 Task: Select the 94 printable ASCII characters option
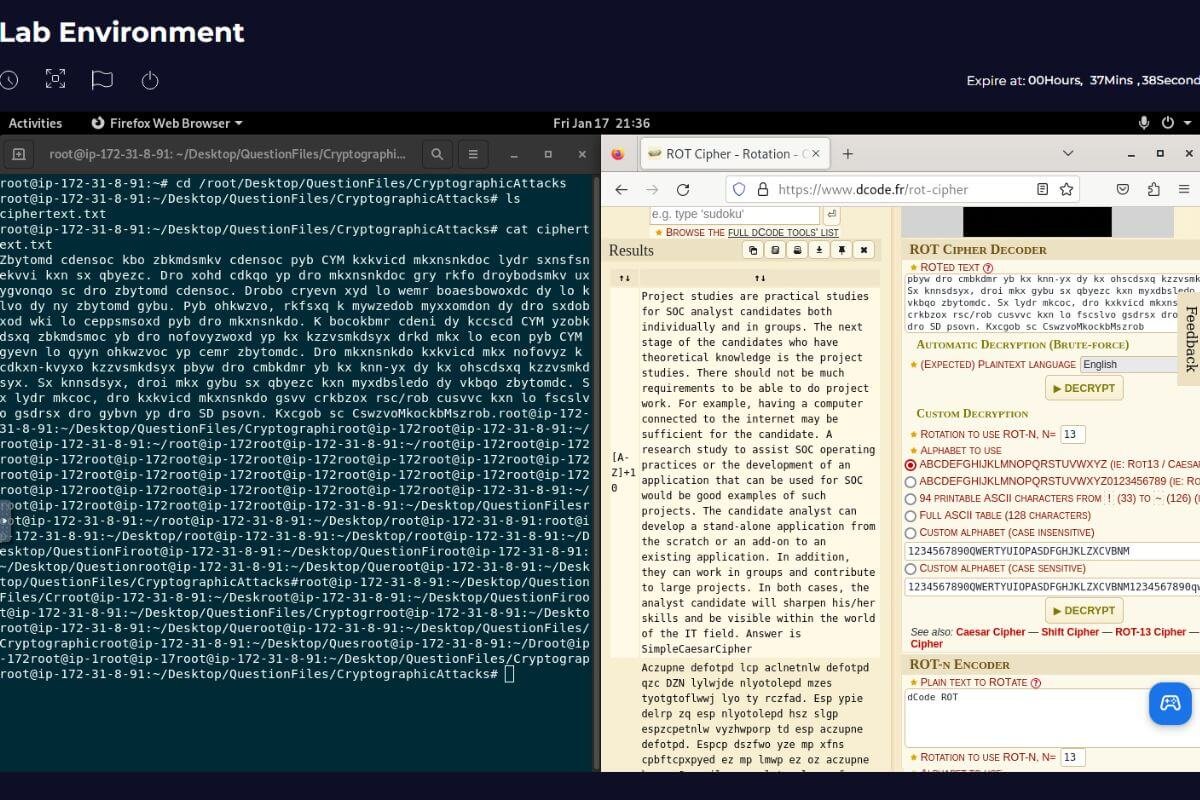click(910, 499)
